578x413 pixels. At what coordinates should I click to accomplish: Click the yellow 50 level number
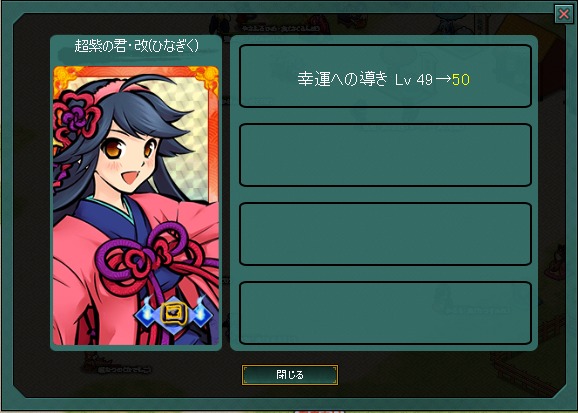point(461,80)
